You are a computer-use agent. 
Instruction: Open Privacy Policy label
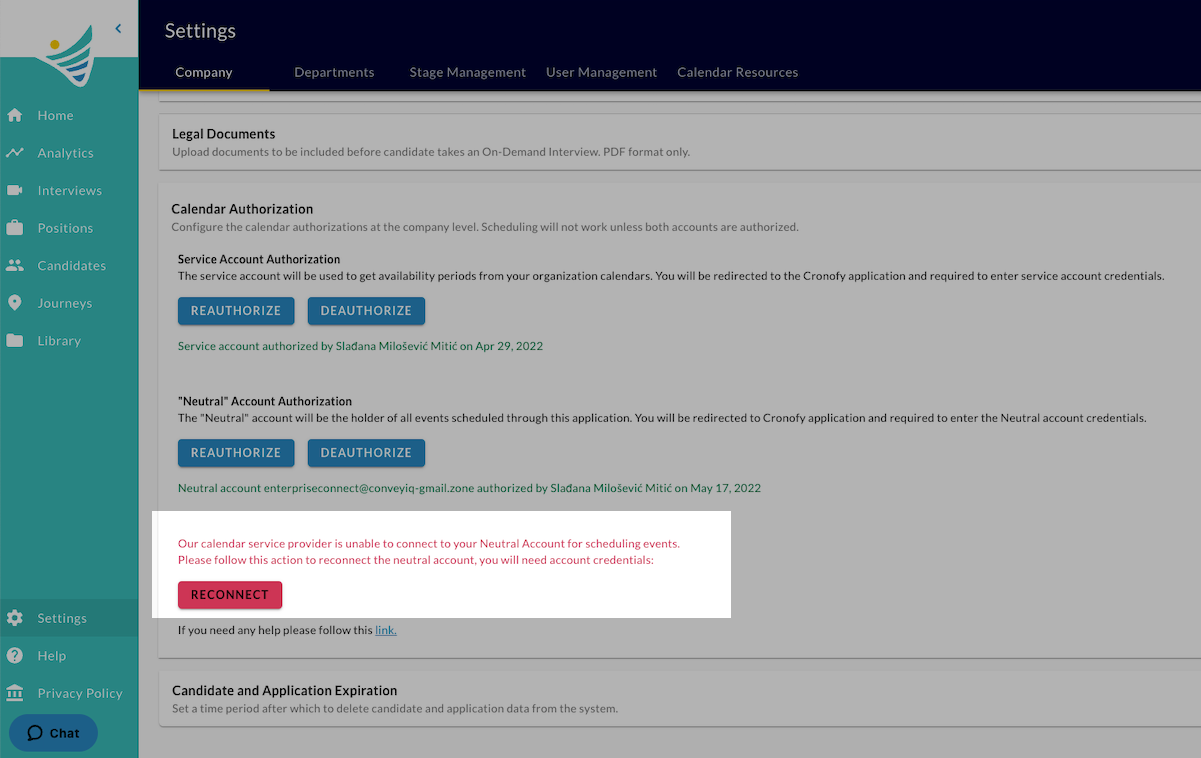[x=80, y=693]
